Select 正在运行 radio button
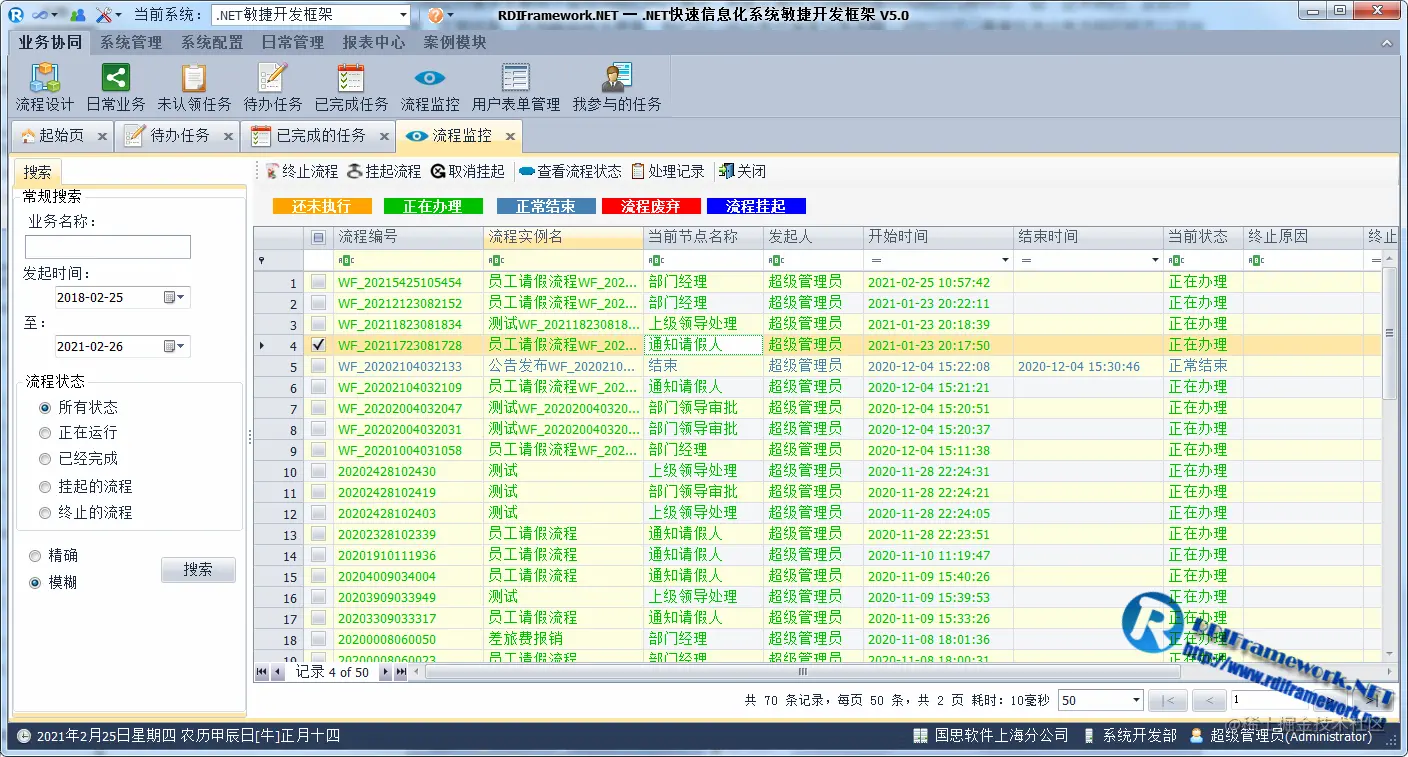Image resolution: width=1408 pixels, height=757 pixels. pyautogui.click(x=45, y=433)
